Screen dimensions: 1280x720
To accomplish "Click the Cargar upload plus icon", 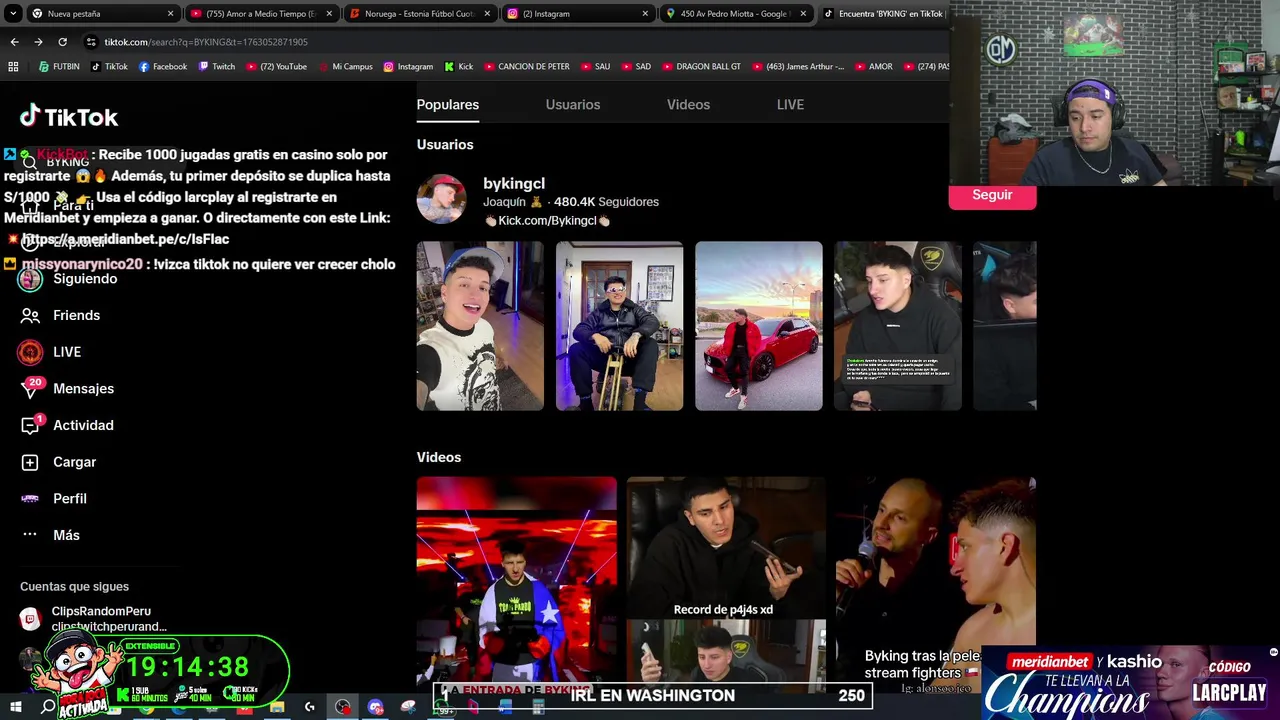I will tap(30, 462).
